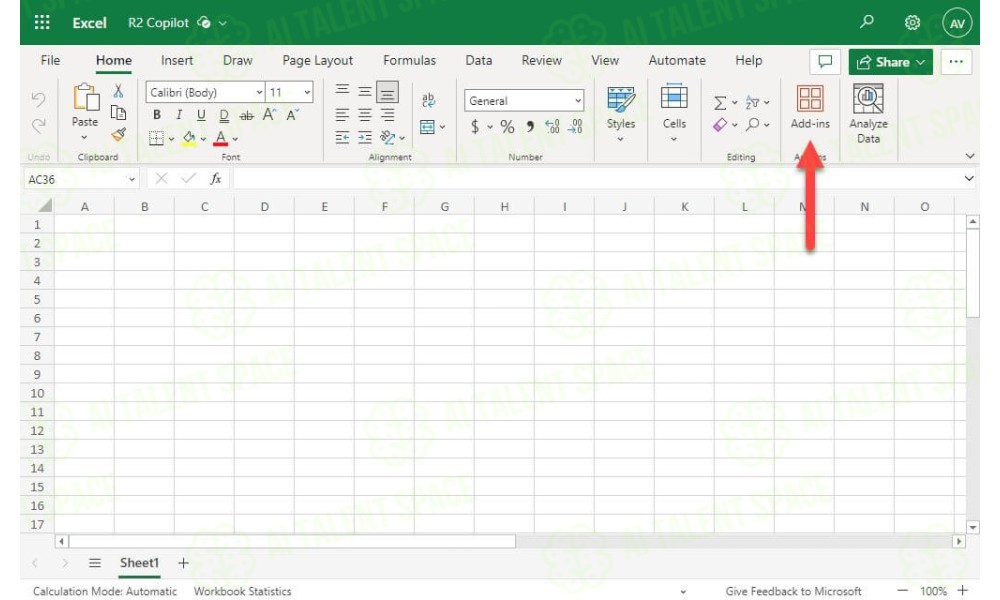
Task: Open the comments pane icon
Action: [x=825, y=62]
